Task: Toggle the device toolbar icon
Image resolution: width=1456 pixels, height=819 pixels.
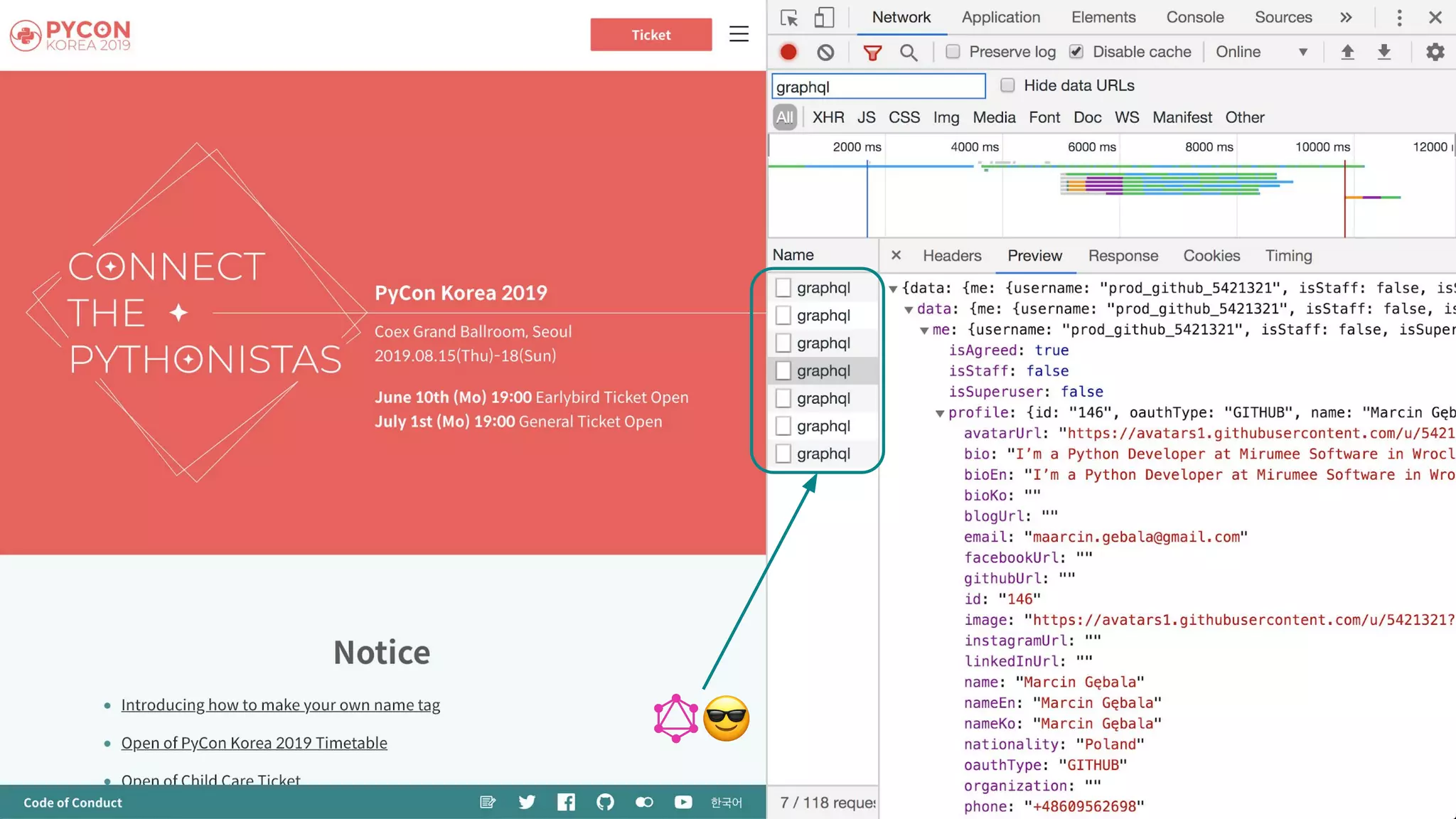Action: [x=823, y=18]
